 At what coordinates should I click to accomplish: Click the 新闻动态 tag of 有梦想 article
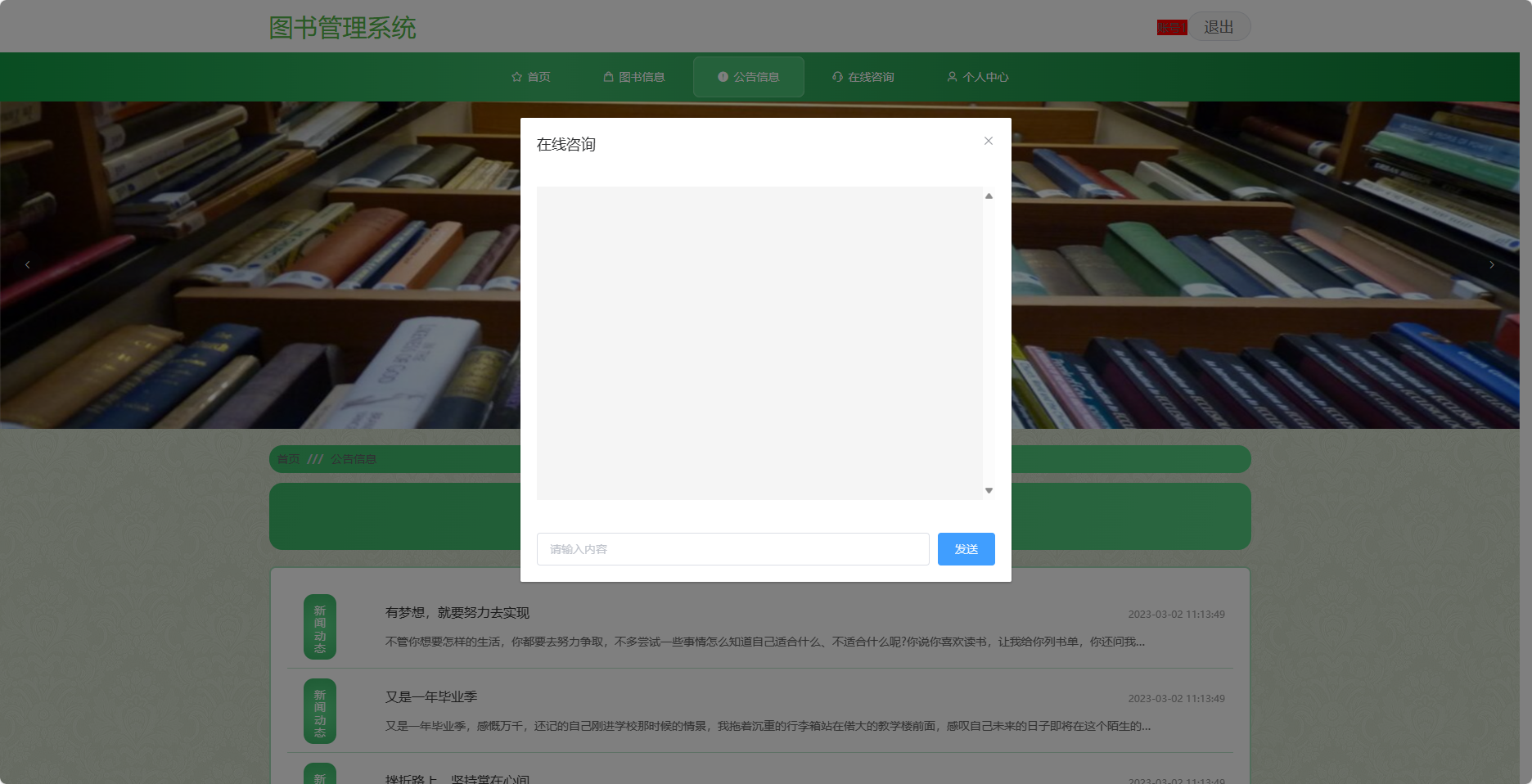(x=320, y=627)
